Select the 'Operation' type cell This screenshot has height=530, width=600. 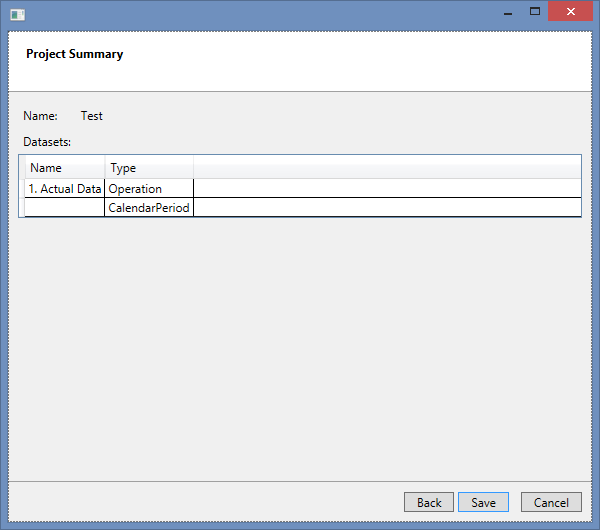148,189
